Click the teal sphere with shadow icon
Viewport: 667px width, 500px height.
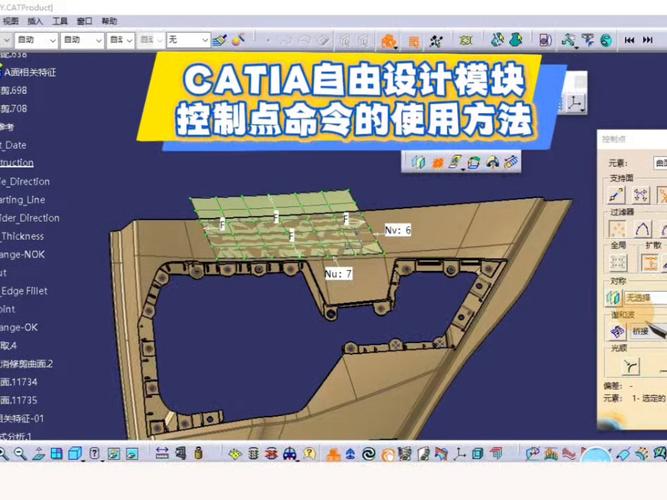(x=516, y=40)
